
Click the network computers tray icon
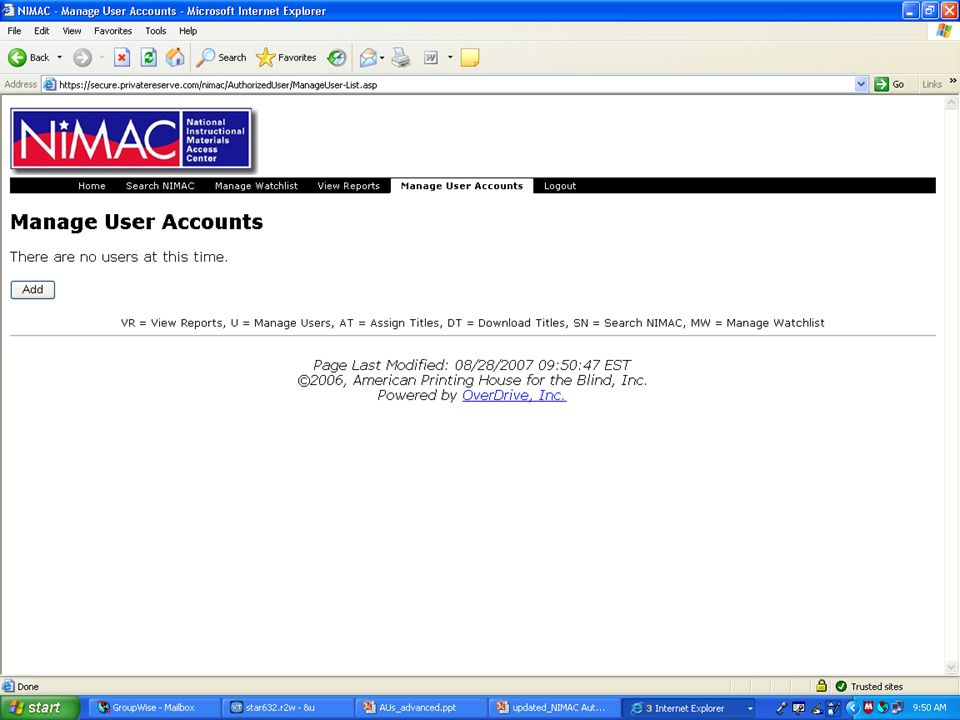point(898,708)
